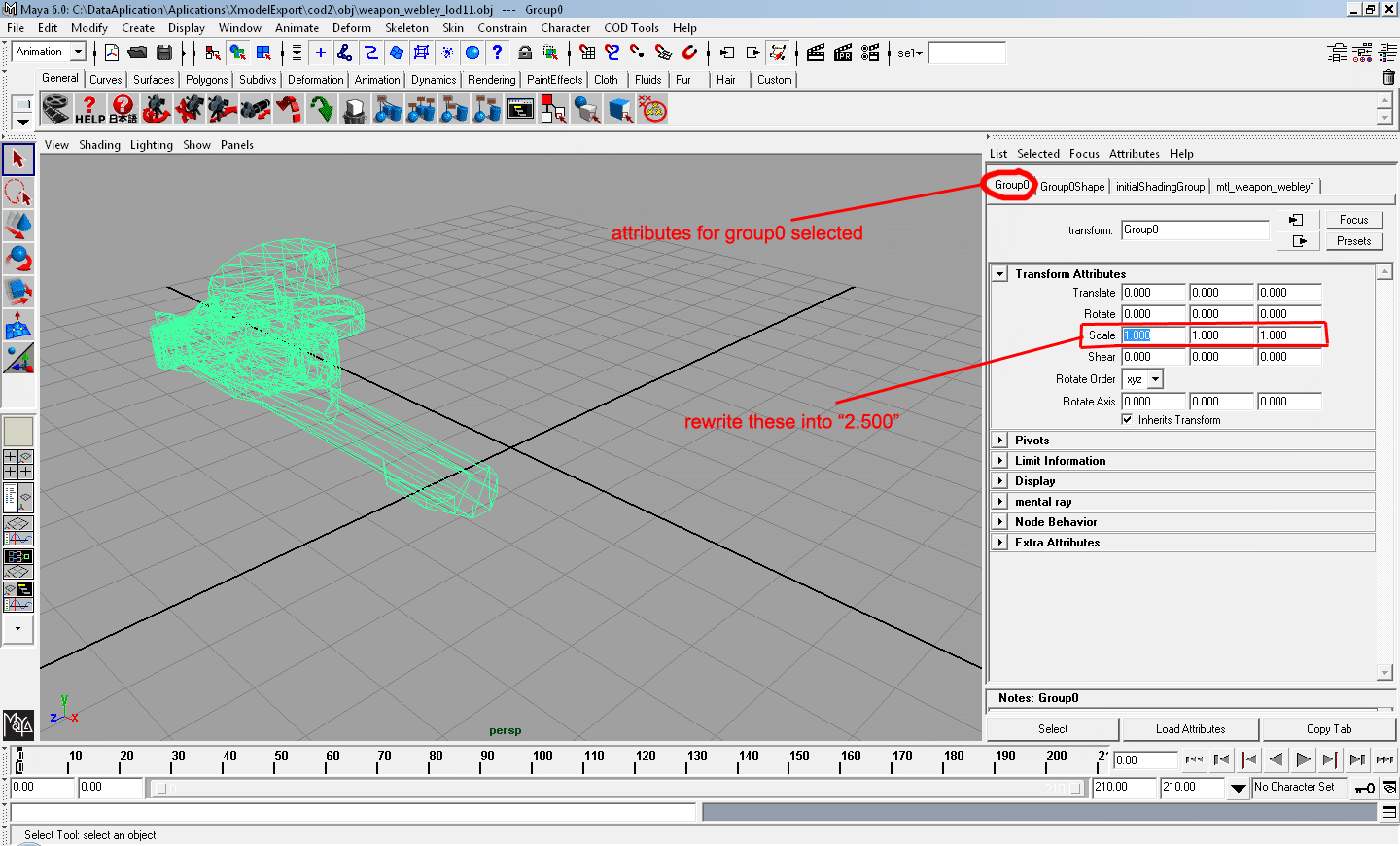Click the Save Scene floppy icon
This screenshot has height=846, width=1400.
(164, 53)
